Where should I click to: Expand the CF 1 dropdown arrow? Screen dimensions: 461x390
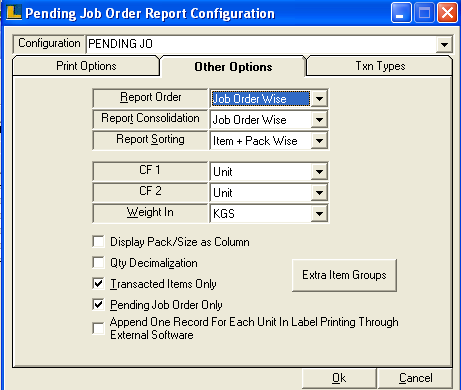(x=319, y=172)
